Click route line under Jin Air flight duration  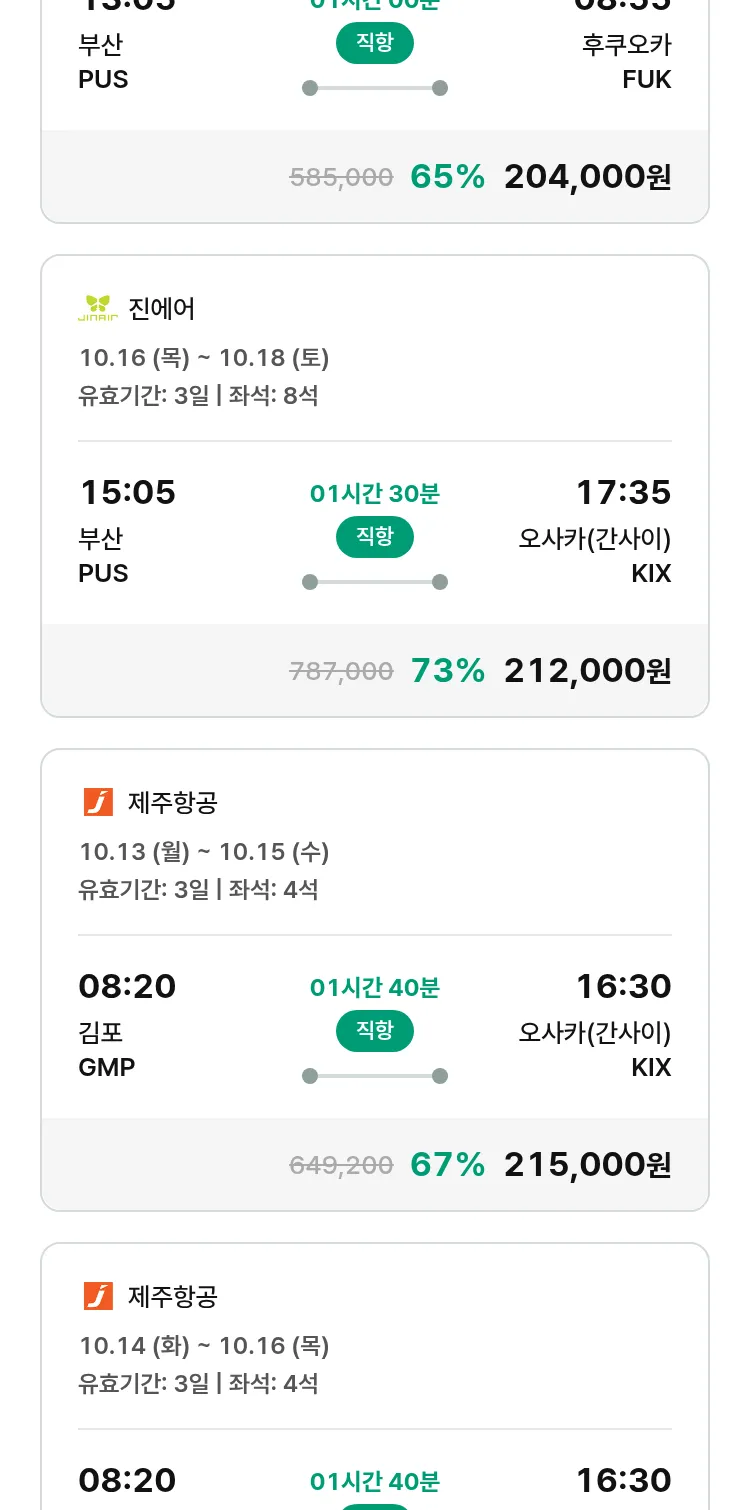375,582
